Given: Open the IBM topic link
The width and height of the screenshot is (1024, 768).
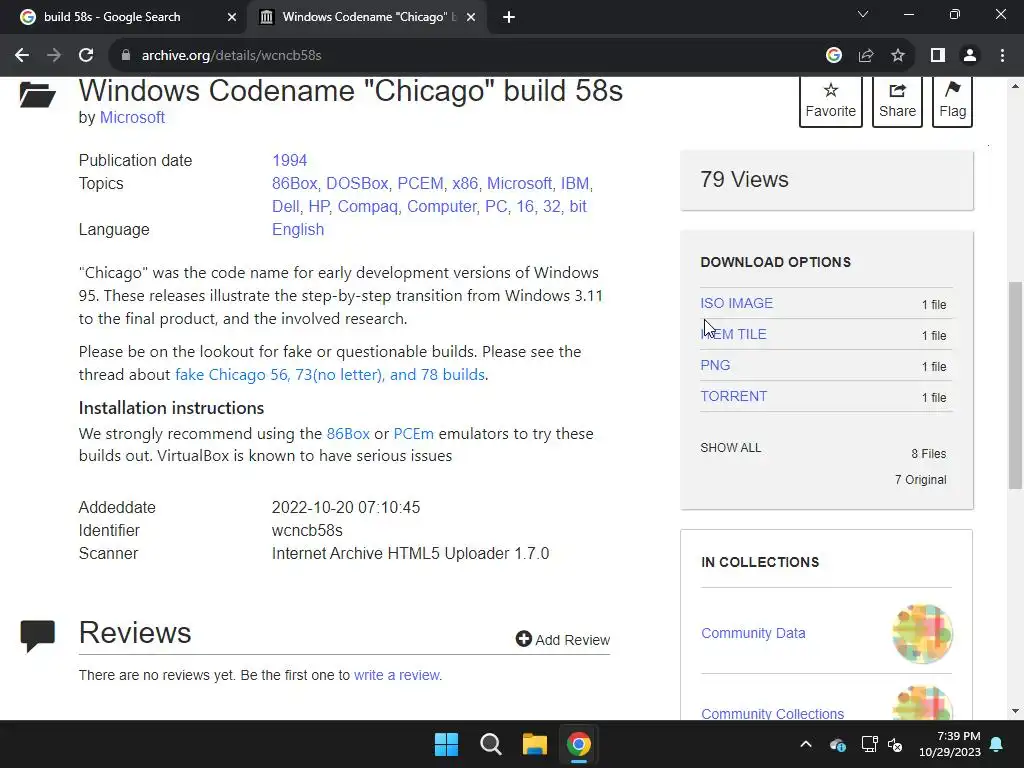Looking at the screenshot, I should pos(575,184).
